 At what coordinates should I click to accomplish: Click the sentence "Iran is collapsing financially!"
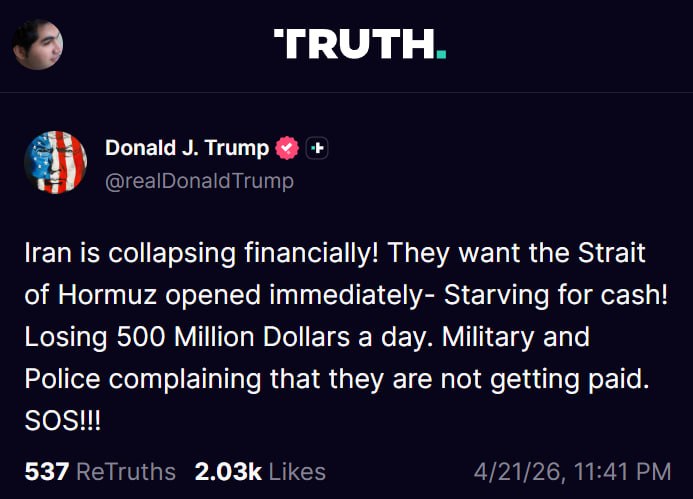[199, 253]
